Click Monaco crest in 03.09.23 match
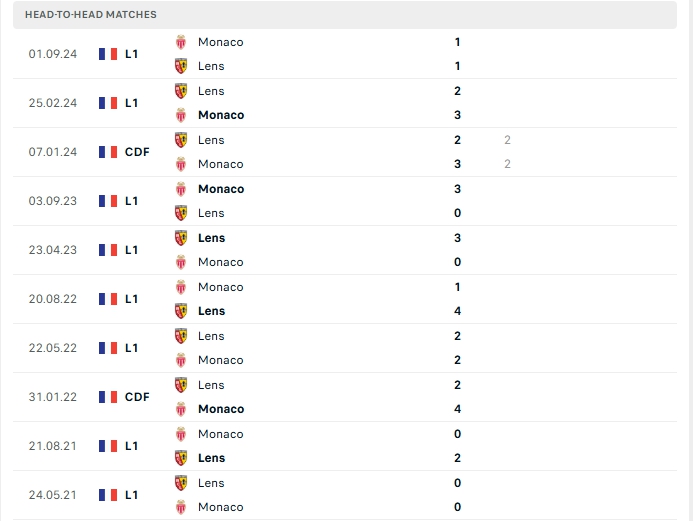The width and height of the screenshot is (693, 521). [181, 189]
